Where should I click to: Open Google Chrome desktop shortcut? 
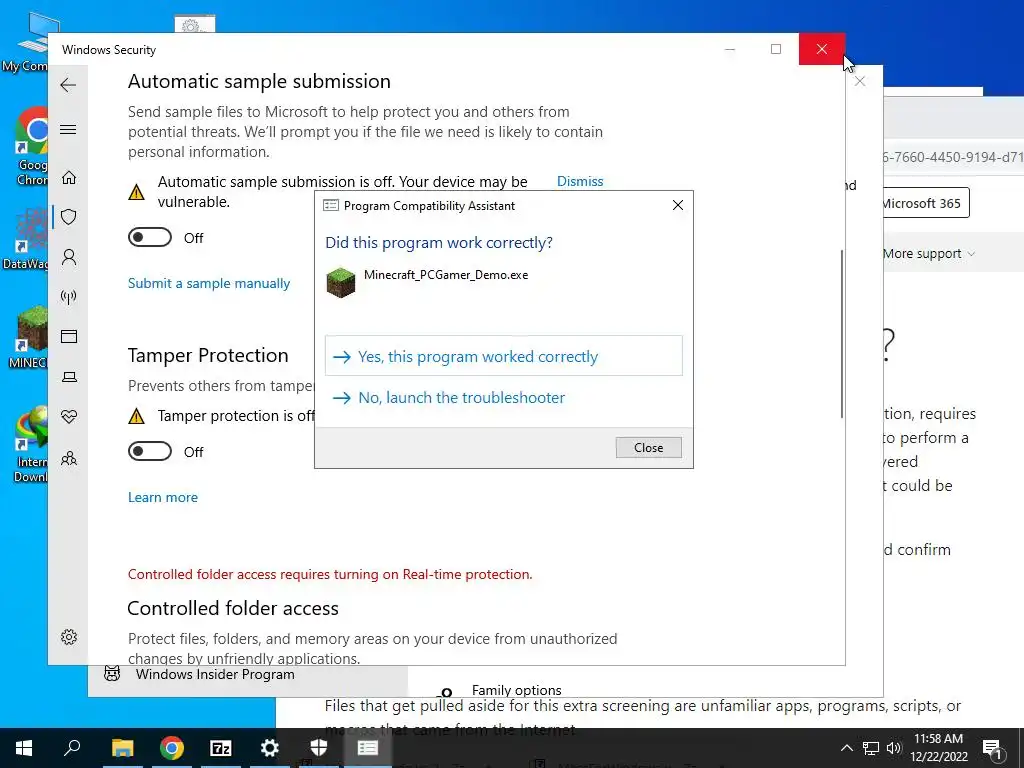pyautogui.click(x=31, y=147)
